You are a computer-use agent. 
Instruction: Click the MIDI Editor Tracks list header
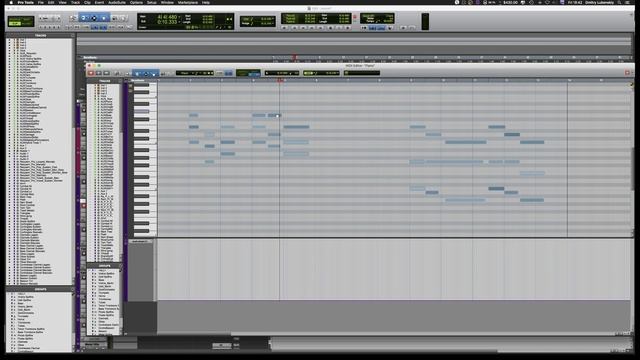(104, 80)
